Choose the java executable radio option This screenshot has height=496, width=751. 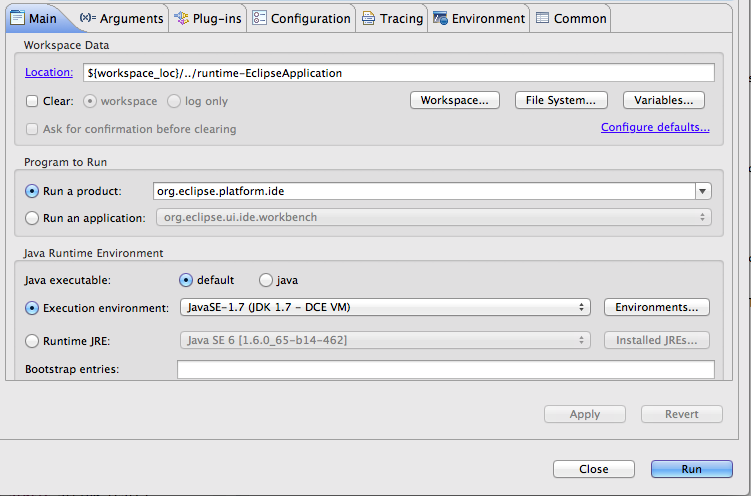pos(266,280)
